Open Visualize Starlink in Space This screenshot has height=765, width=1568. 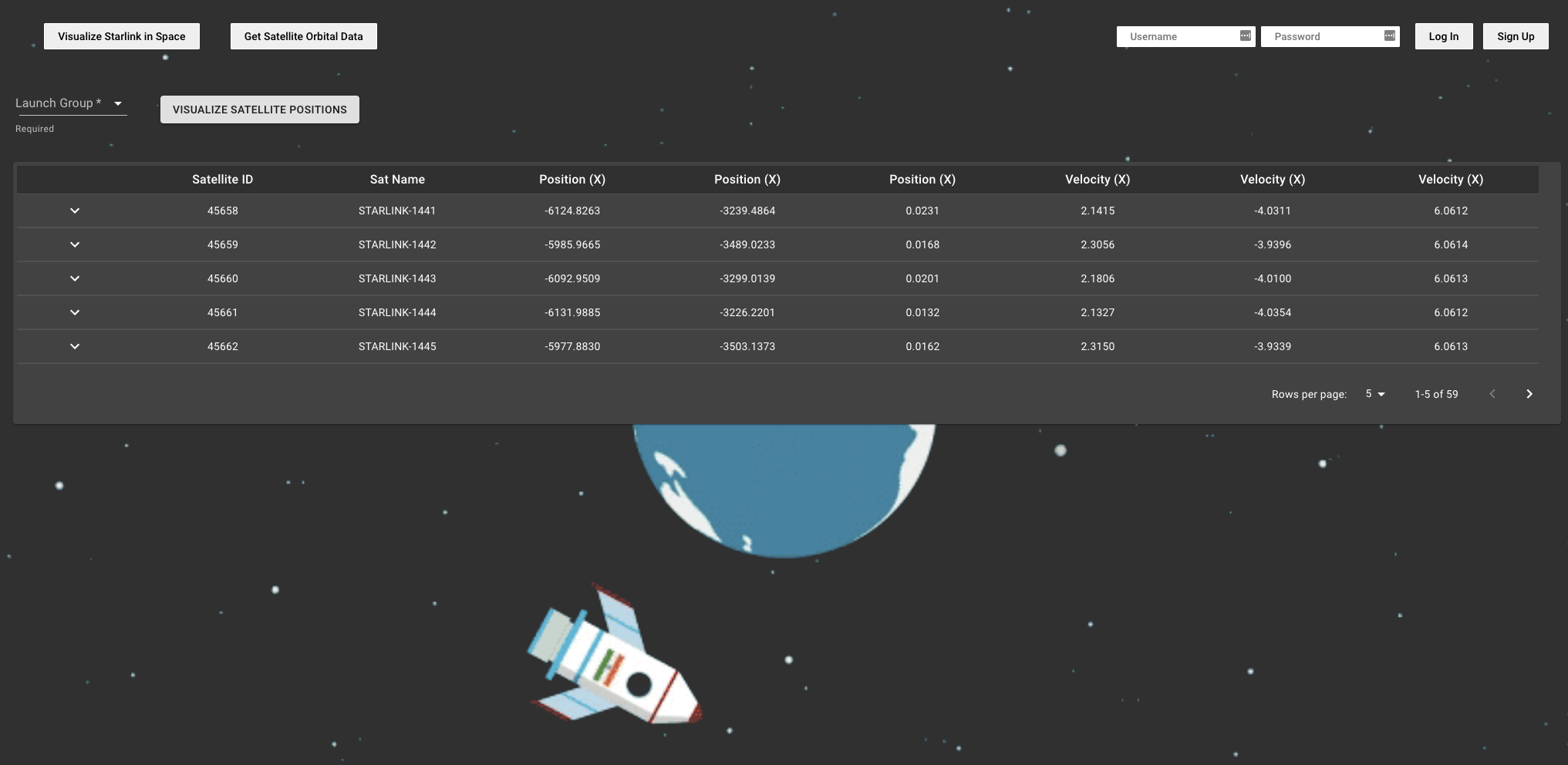click(x=121, y=35)
